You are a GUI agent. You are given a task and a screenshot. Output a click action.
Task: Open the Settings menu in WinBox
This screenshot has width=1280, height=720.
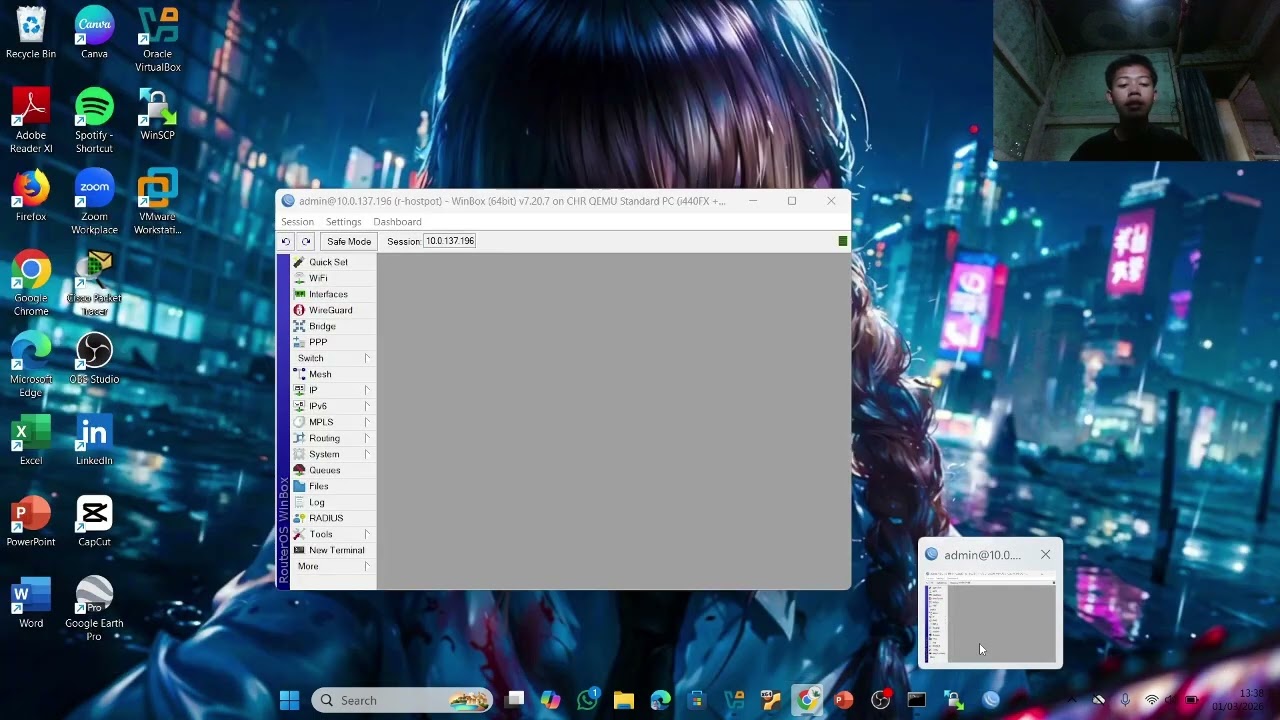(343, 222)
